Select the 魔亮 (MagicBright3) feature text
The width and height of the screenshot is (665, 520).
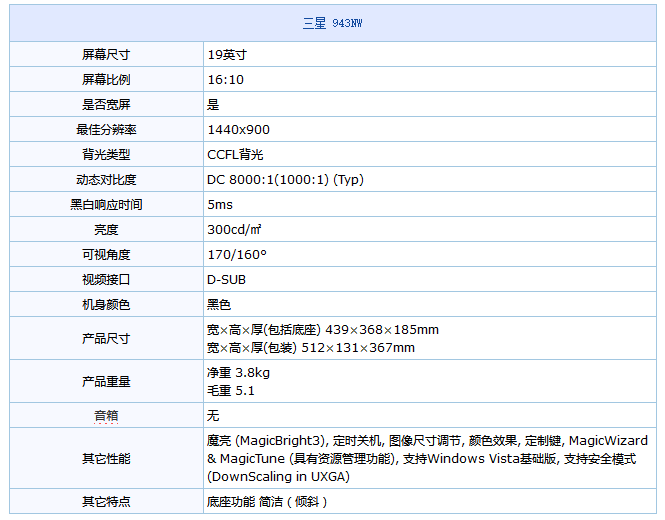coord(266,441)
